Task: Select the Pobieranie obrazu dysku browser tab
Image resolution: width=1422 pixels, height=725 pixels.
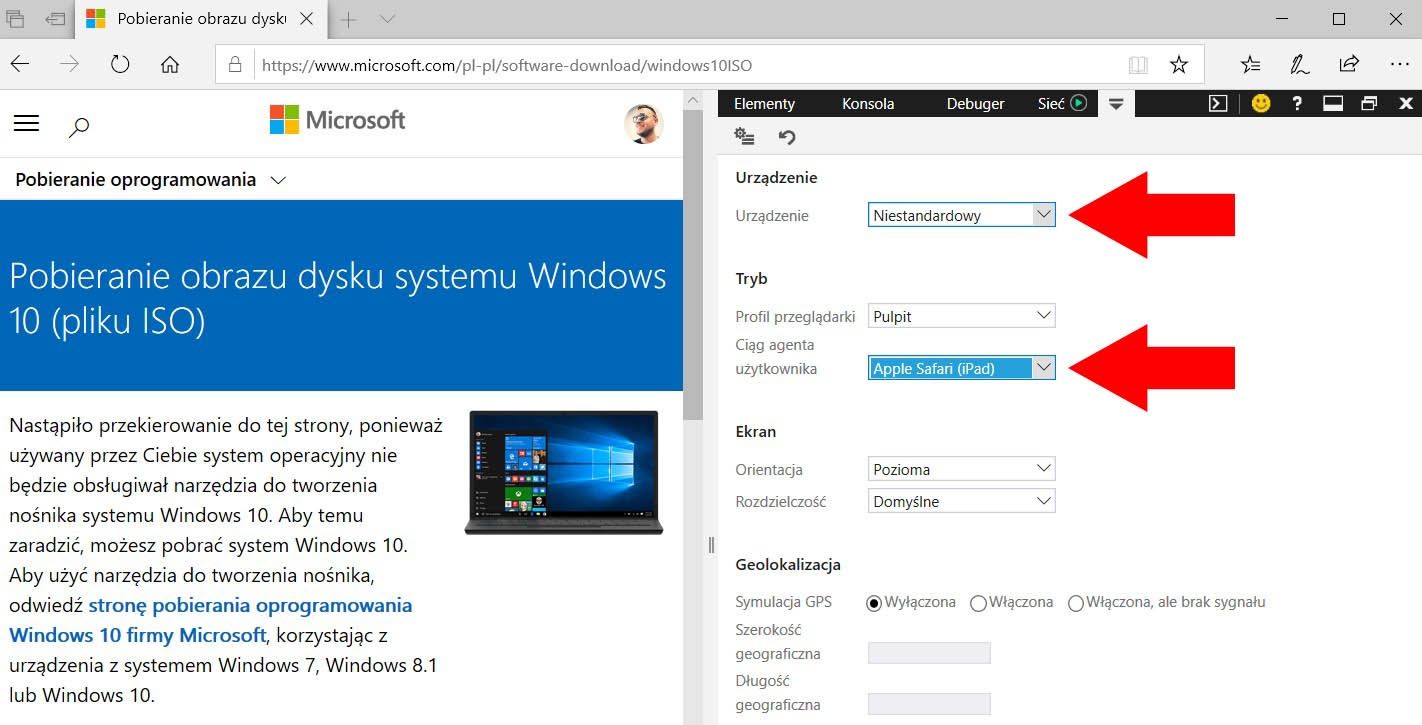Action: click(200, 19)
